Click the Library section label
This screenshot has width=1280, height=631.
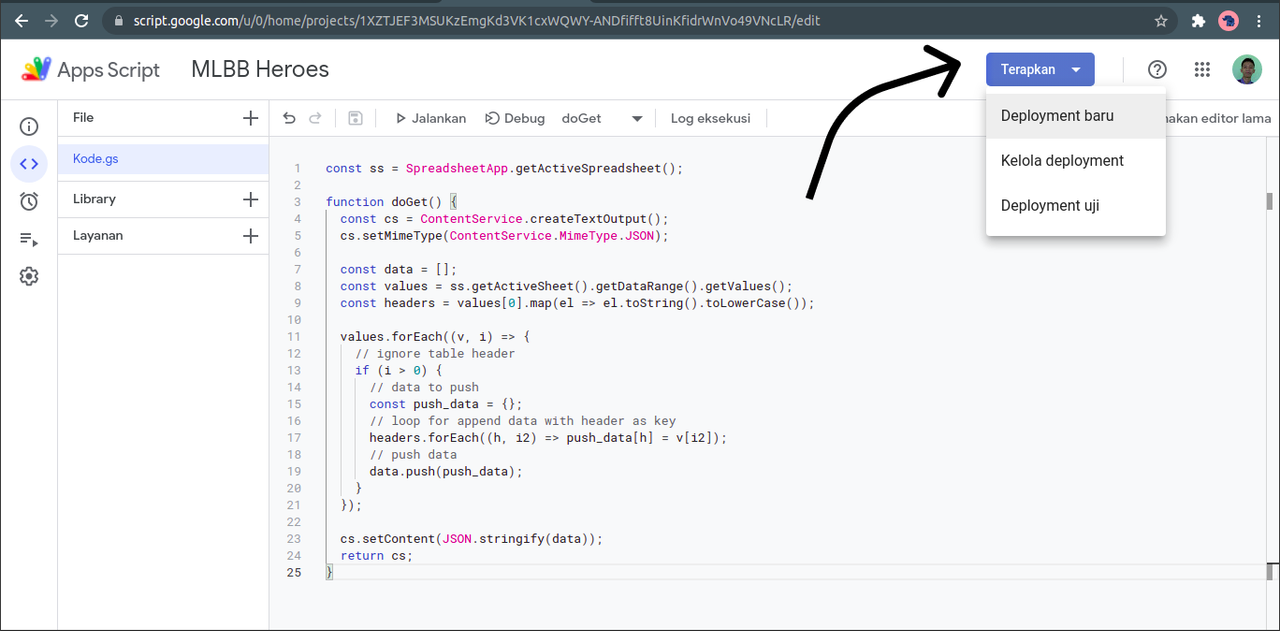pyautogui.click(x=94, y=199)
